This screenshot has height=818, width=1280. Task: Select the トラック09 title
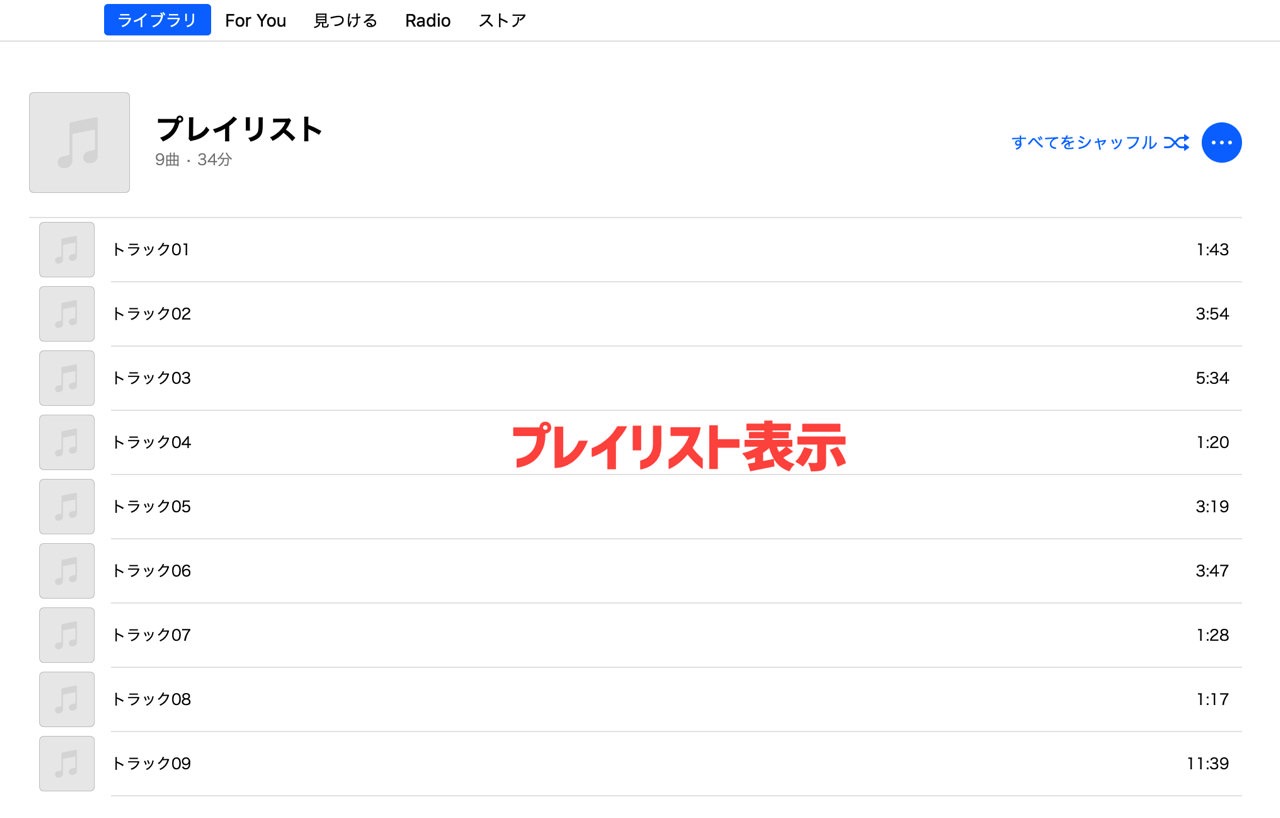(x=151, y=764)
